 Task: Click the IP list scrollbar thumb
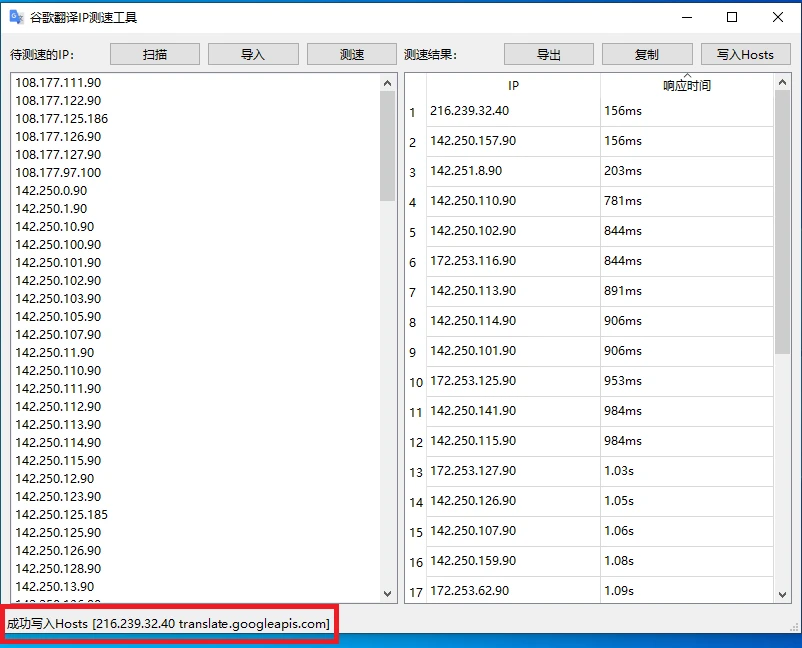(x=388, y=146)
